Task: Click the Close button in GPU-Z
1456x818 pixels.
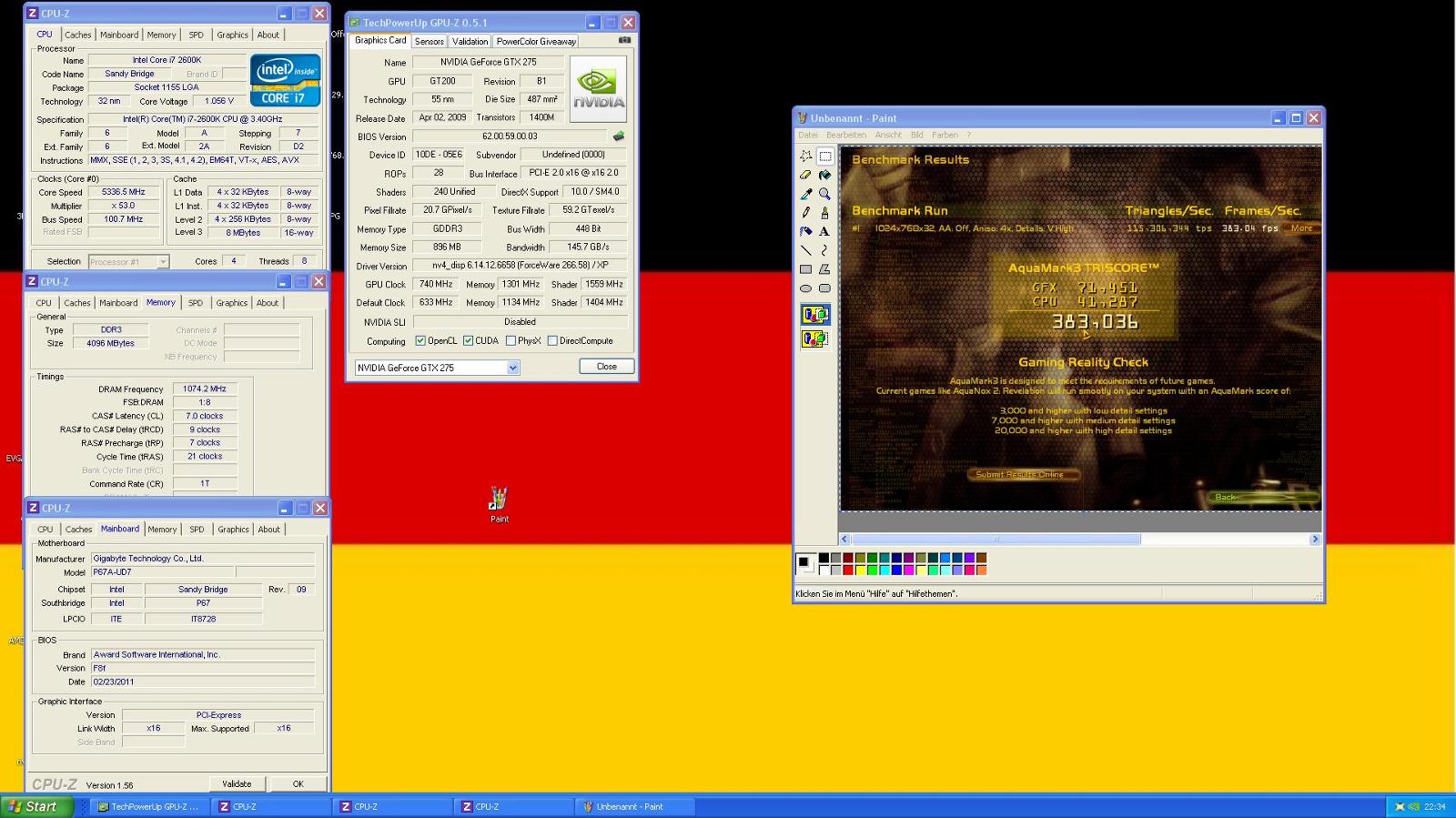Action: 607,367
